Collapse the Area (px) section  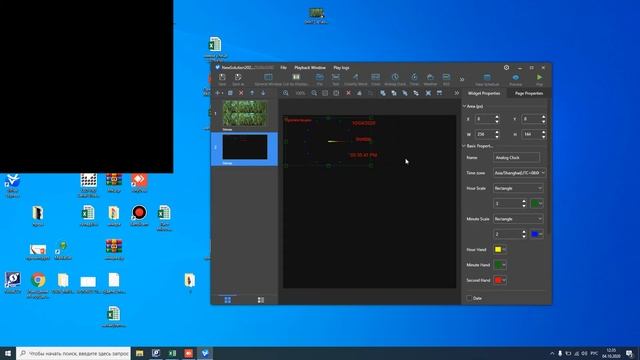(464, 106)
